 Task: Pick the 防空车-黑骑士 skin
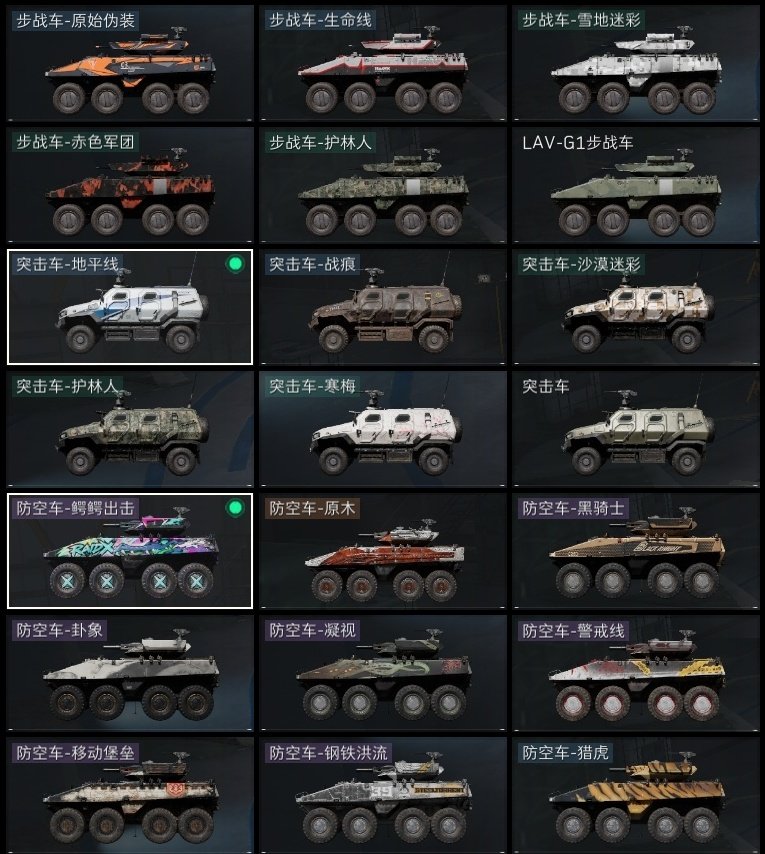click(636, 551)
